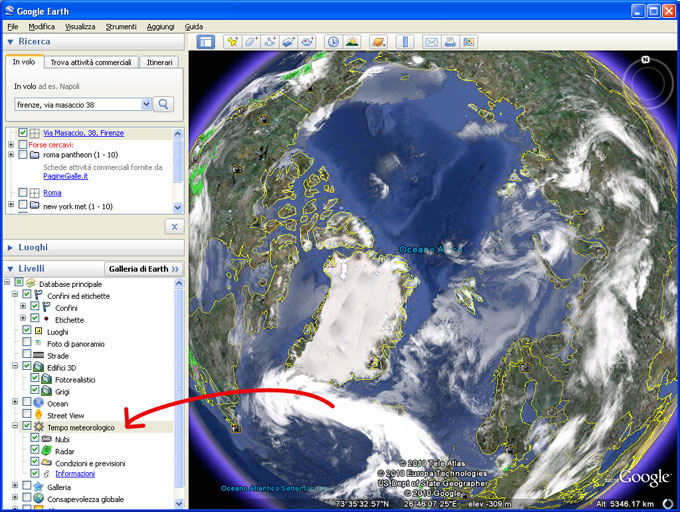Open the PagineGialle.it link

click(65, 176)
